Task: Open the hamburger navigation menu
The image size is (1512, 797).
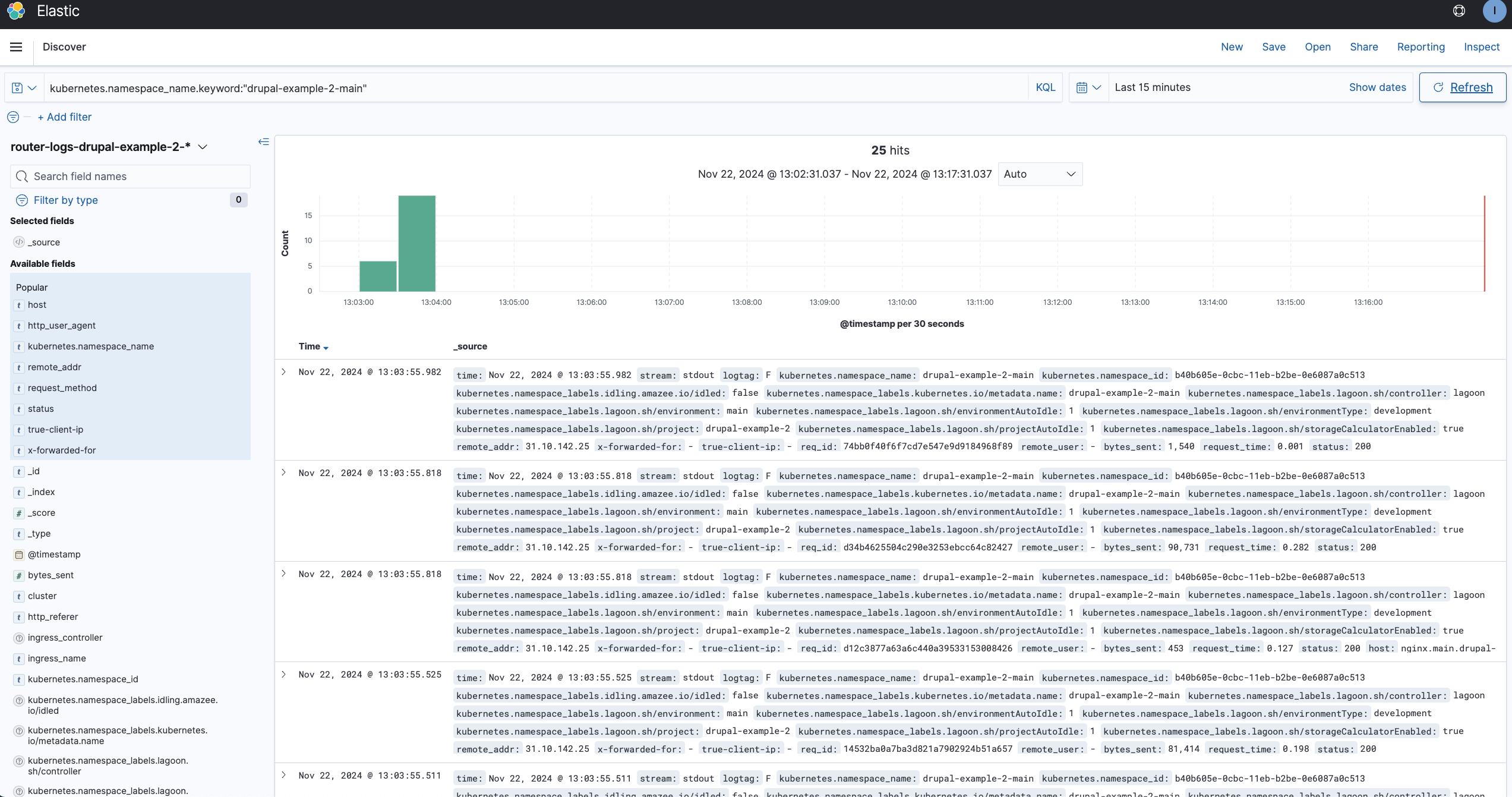Action: (16, 47)
